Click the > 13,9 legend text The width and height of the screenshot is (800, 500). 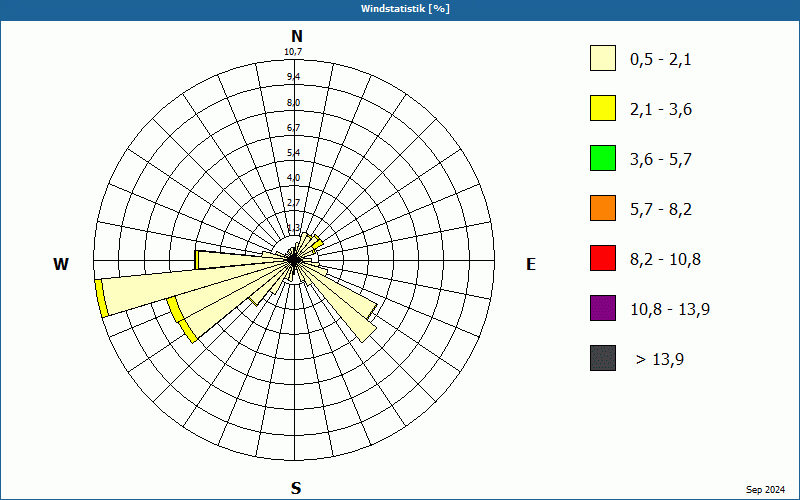tap(660, 359)
